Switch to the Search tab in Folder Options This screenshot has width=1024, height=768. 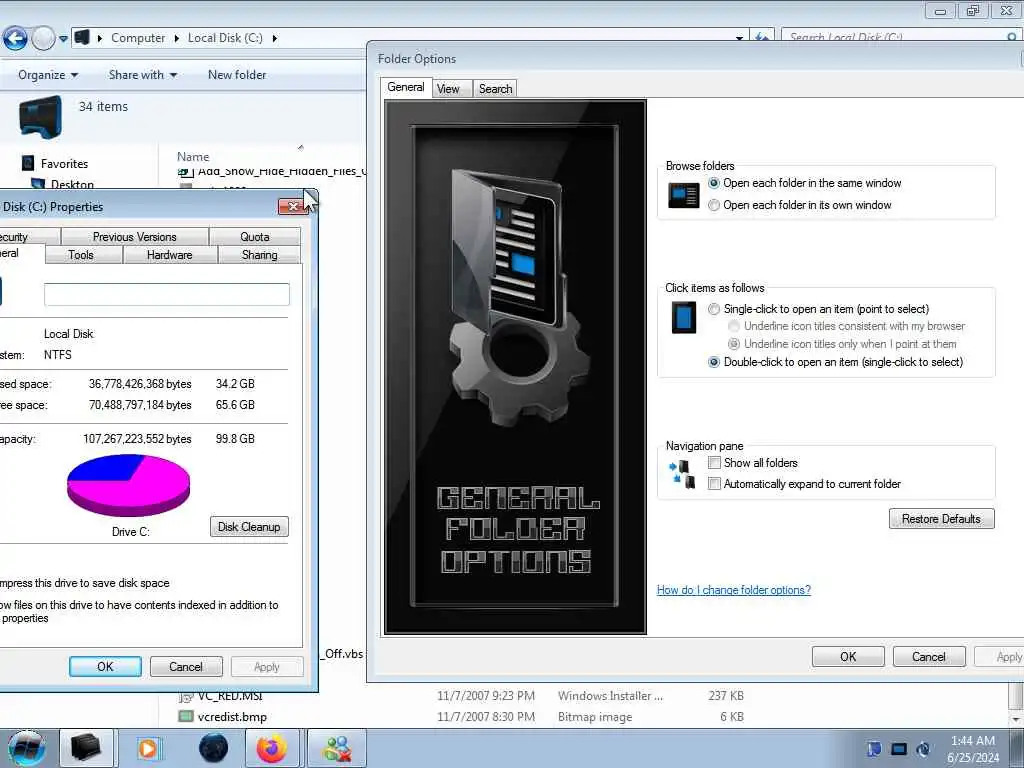(496, 89)
